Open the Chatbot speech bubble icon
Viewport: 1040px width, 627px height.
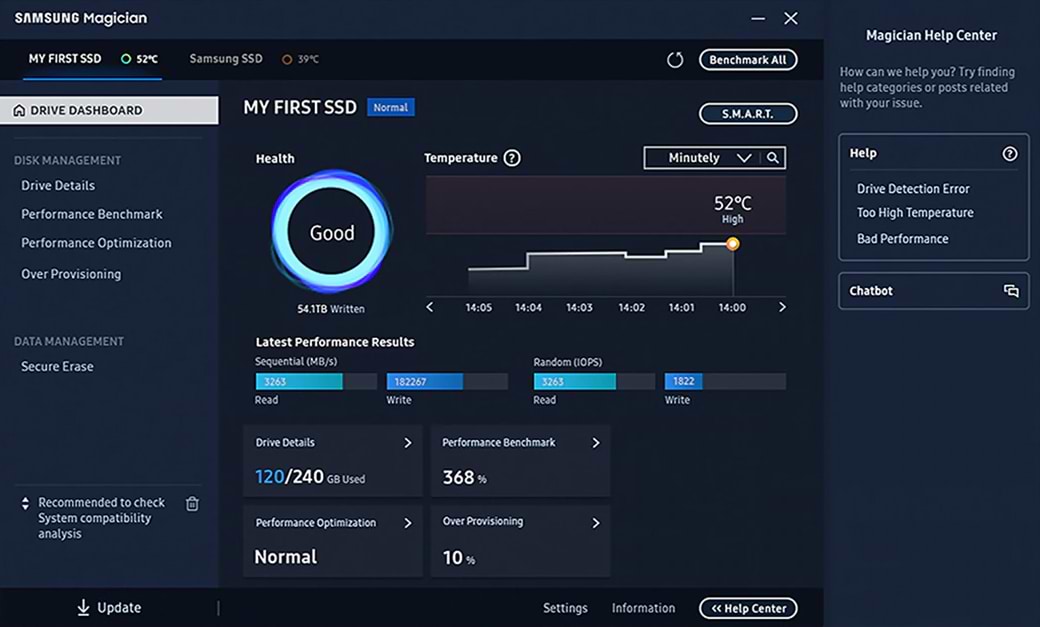click(1011, 291)
